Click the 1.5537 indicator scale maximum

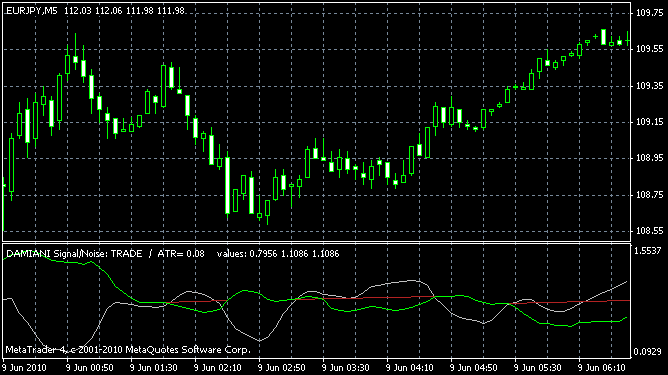[648, 251]
